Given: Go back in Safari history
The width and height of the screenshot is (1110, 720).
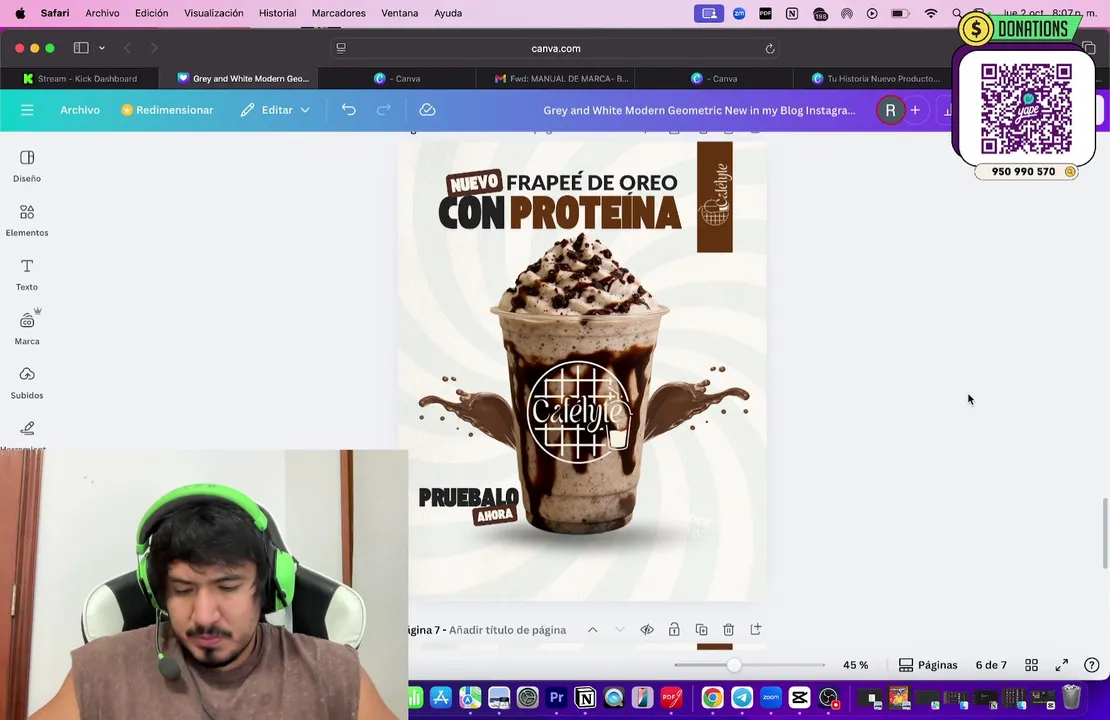Looking at the screenshot, I should 127,47.
